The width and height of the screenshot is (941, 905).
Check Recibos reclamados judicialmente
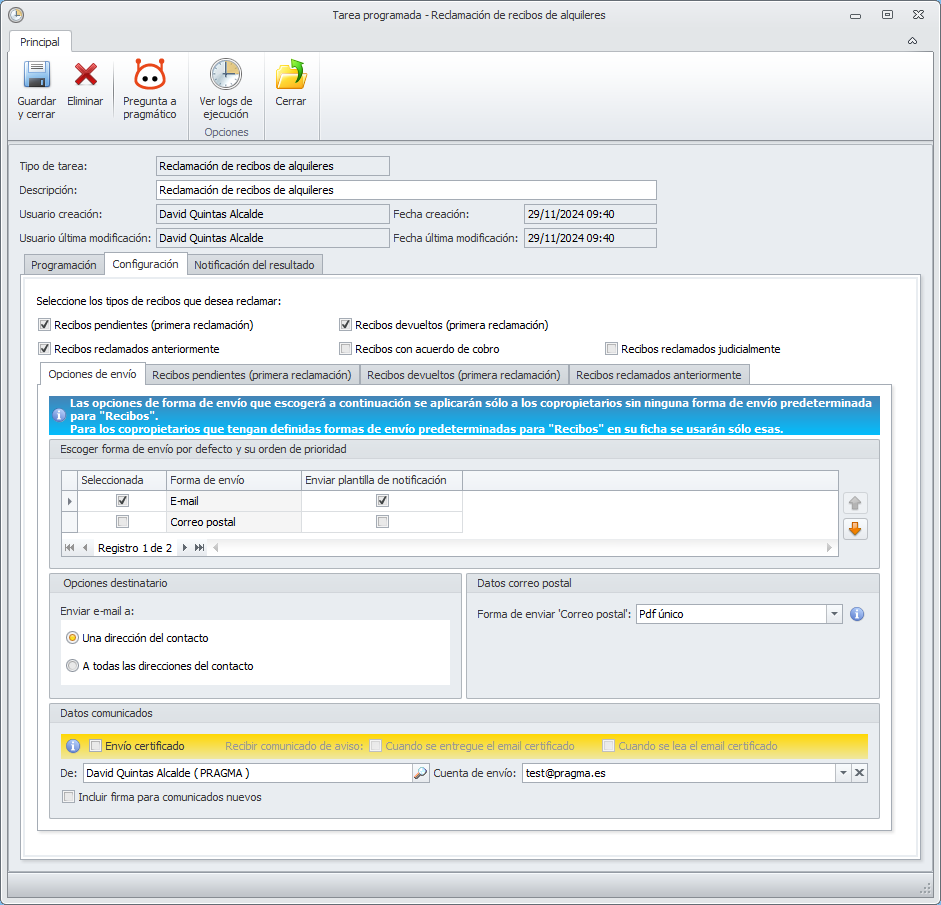click(x=612, y=349)
